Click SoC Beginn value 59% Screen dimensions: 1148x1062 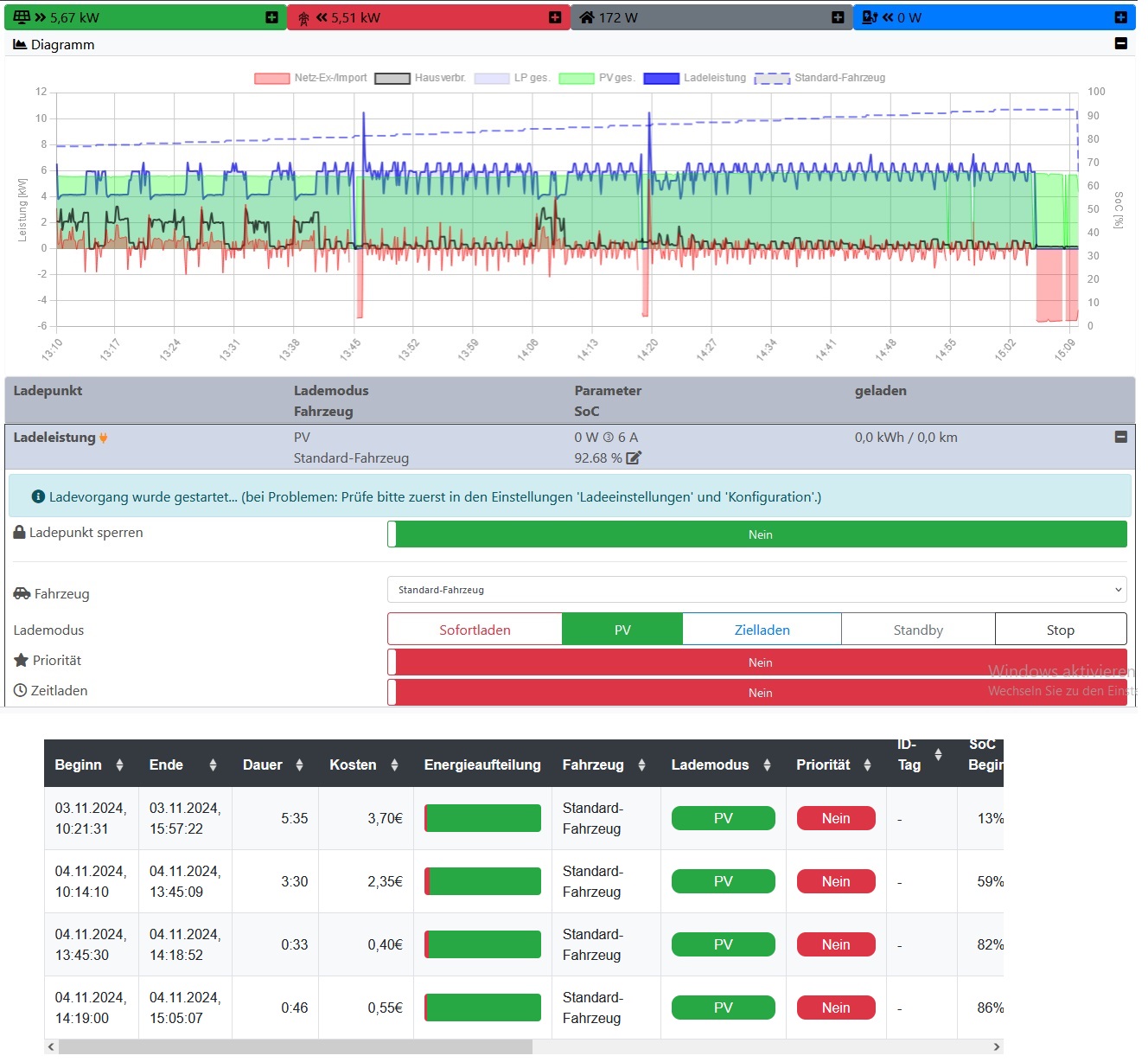(x=991, y=881)
